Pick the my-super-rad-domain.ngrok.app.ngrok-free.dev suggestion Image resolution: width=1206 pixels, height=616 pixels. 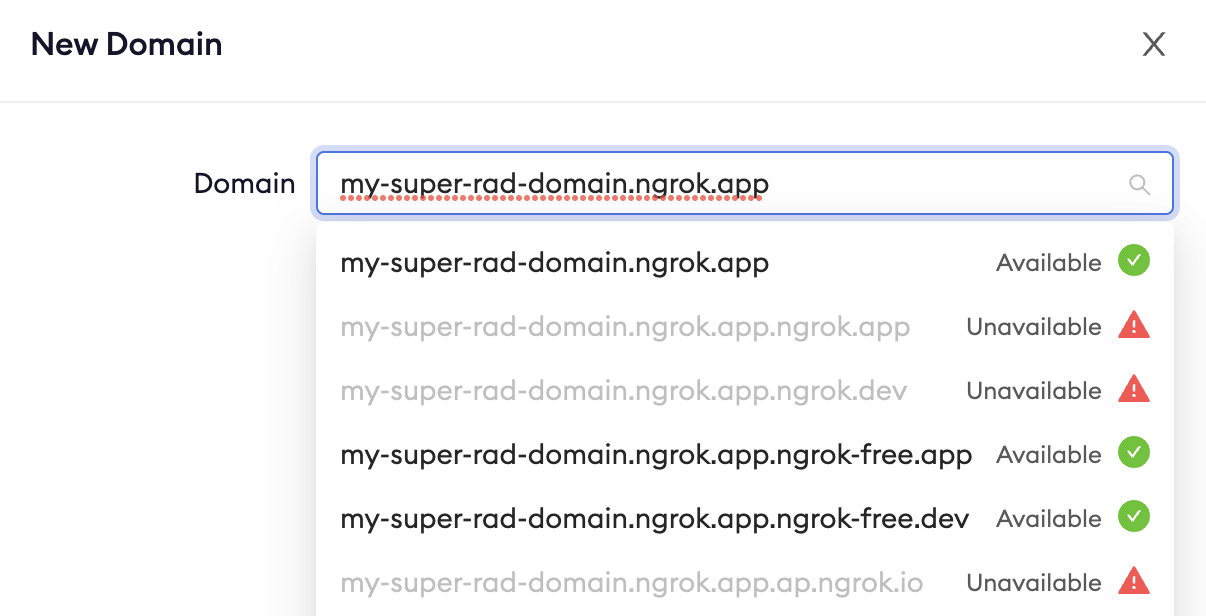[654, 519]
